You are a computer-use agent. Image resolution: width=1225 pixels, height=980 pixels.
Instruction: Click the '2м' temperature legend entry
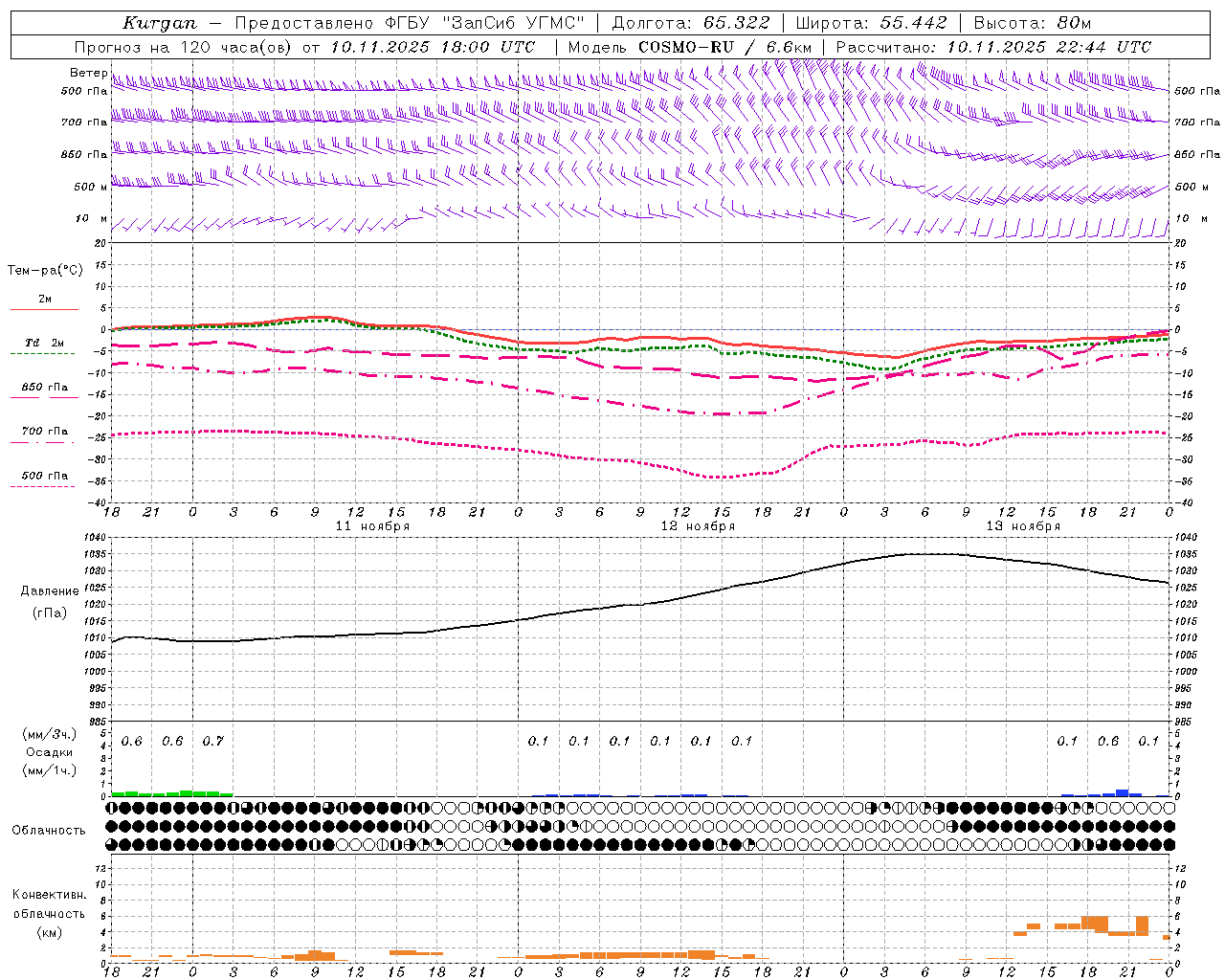[x=45, y=299]
